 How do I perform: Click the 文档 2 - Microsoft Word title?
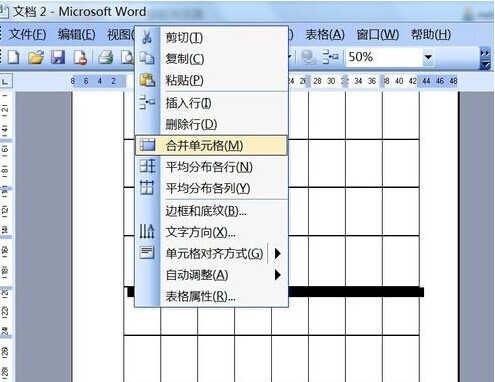(x=79, y=12)
